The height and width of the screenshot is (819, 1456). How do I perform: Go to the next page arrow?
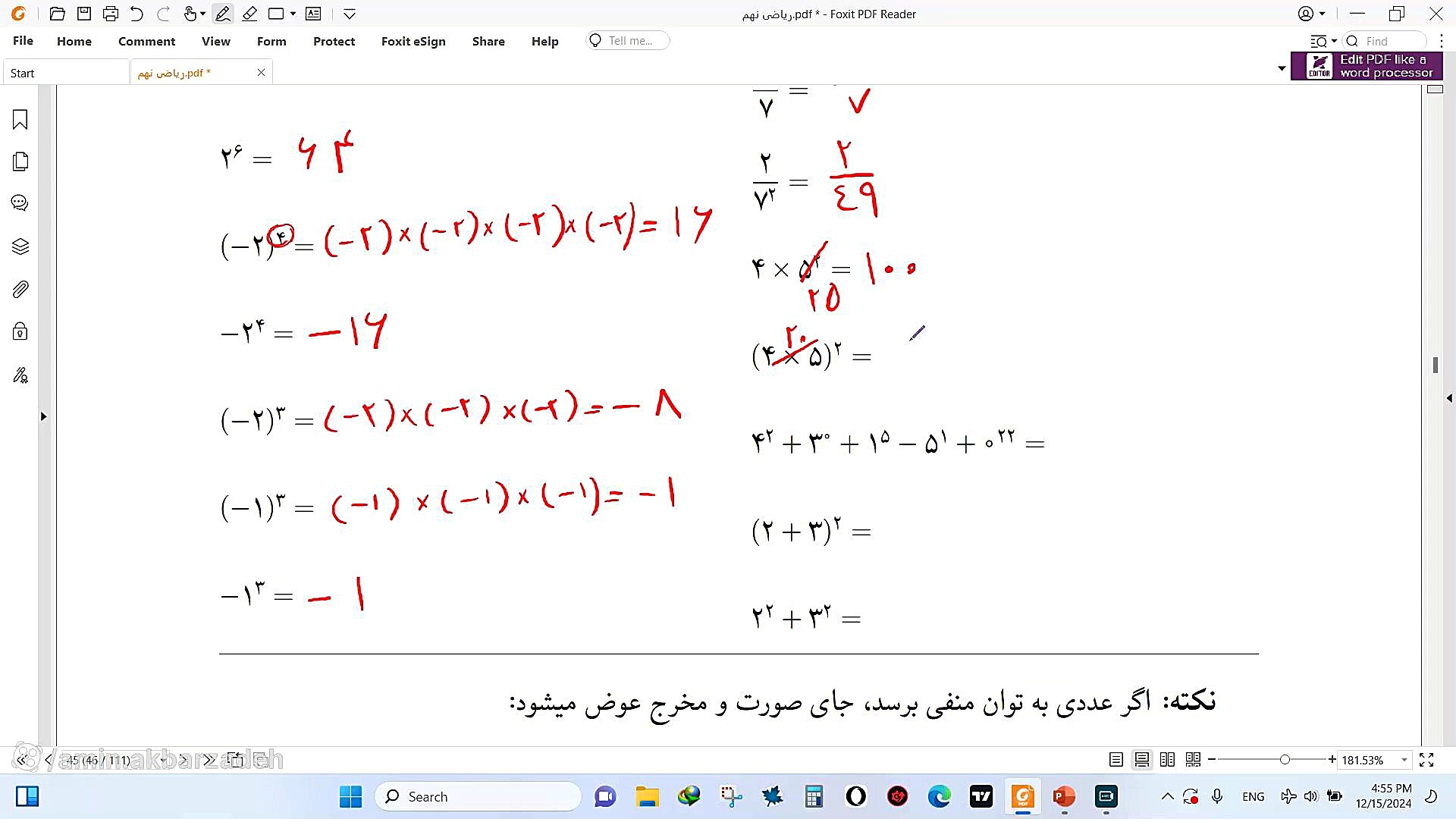183,759
